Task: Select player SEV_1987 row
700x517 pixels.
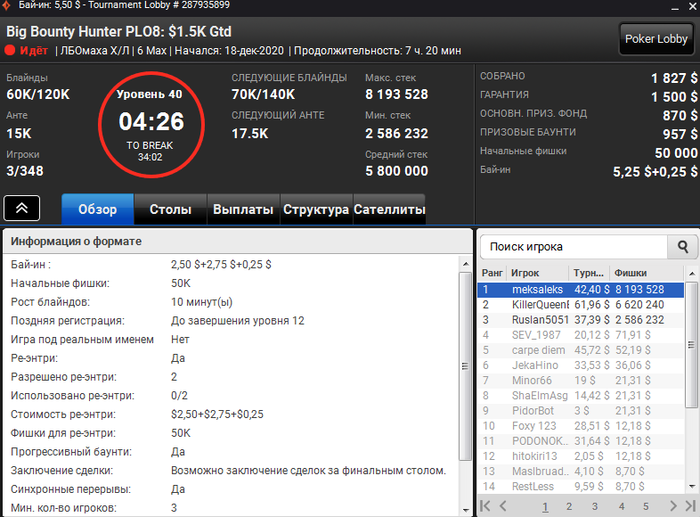Action: click(581, 335)
